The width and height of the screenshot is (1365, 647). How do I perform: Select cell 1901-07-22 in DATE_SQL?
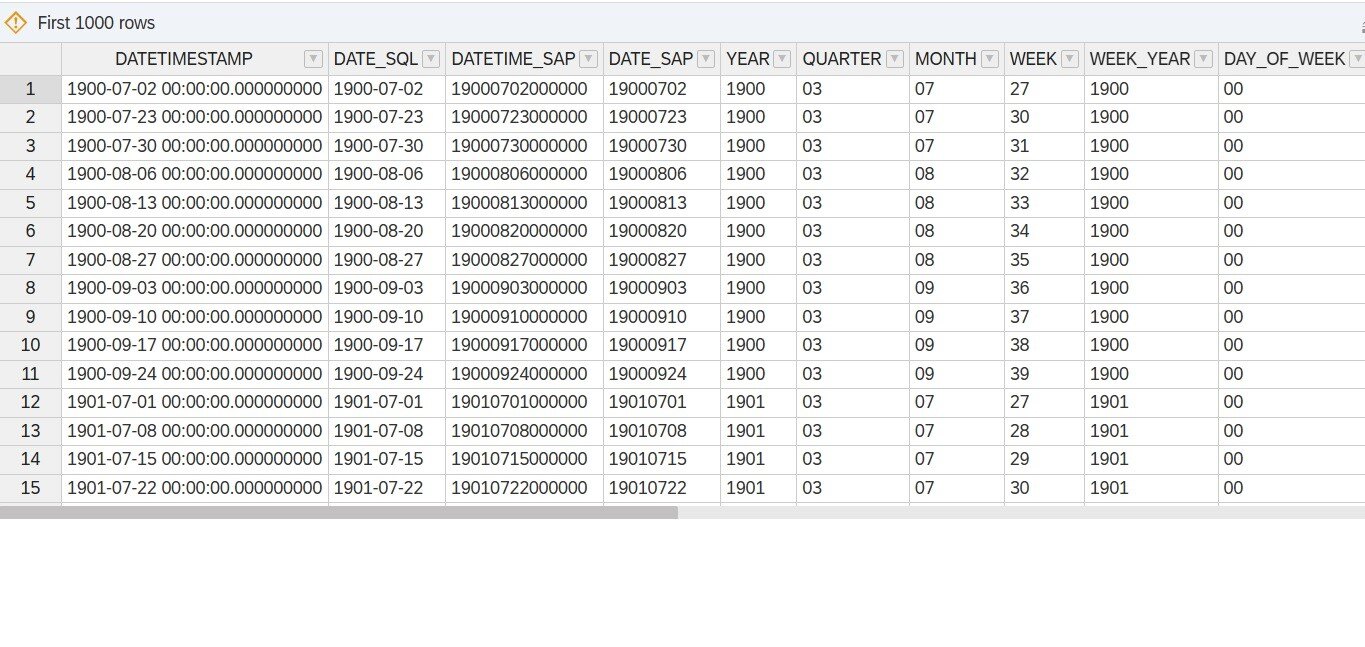387,488
